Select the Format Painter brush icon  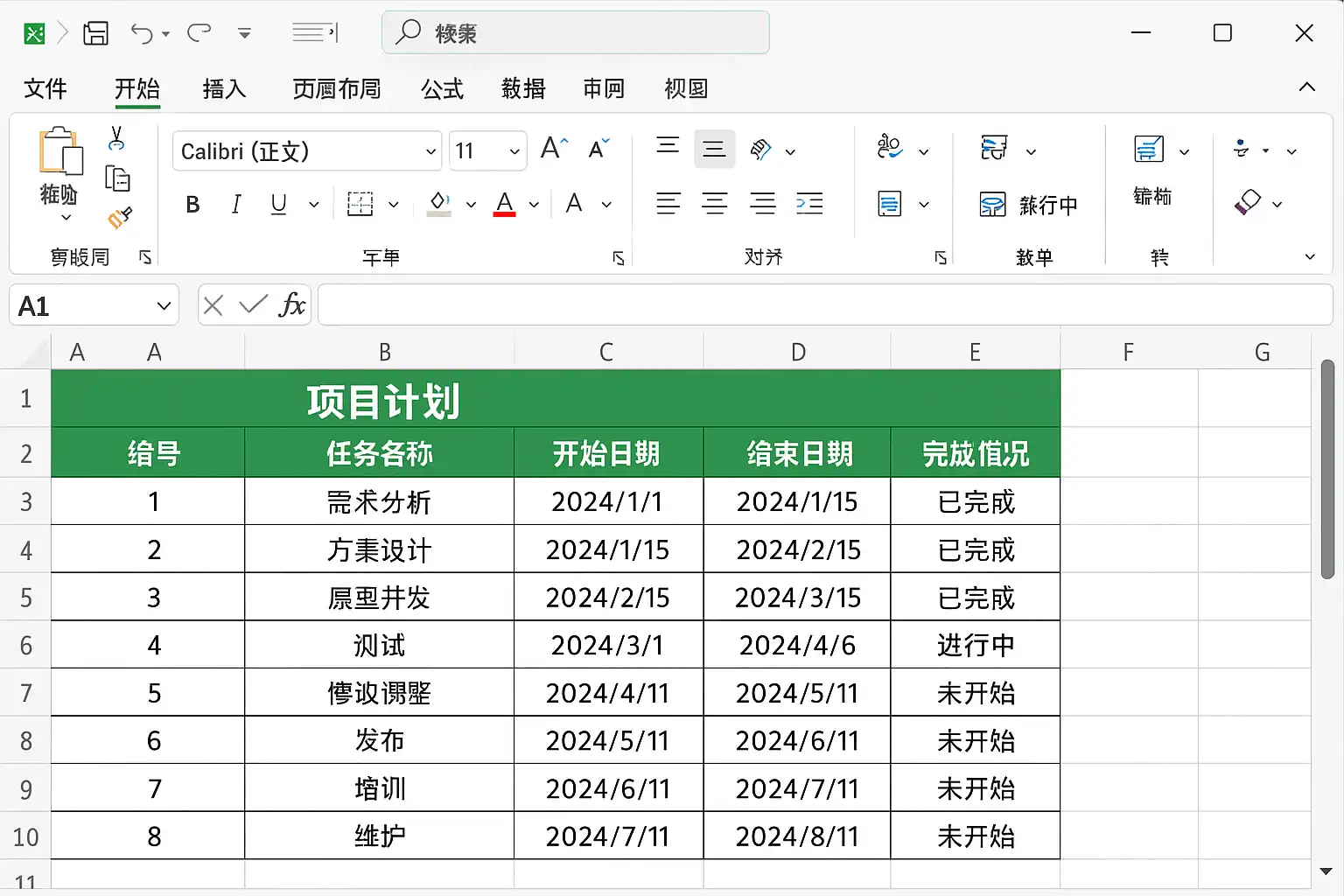click(119, 217)
